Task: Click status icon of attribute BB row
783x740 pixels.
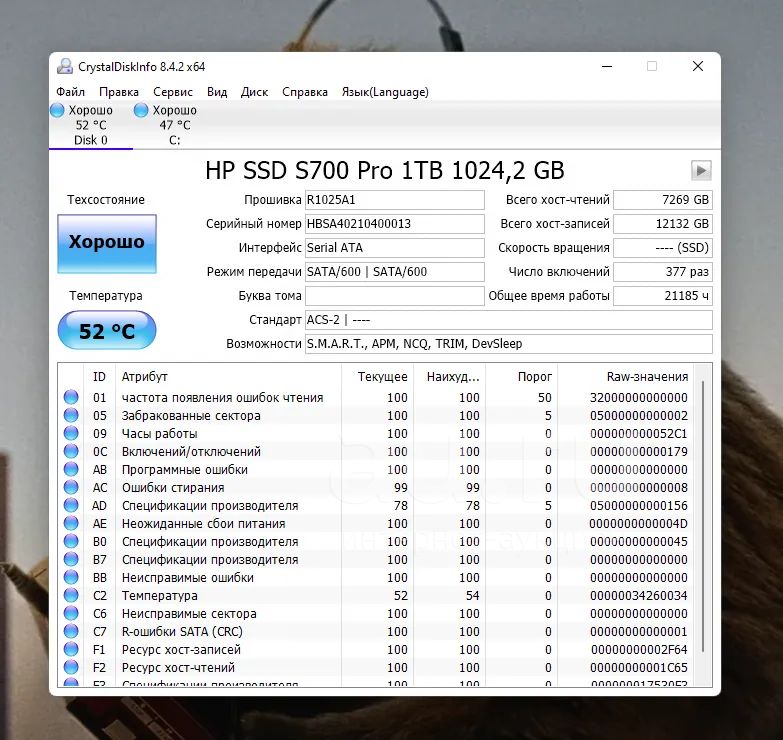Action: click(x=71, y=577)
